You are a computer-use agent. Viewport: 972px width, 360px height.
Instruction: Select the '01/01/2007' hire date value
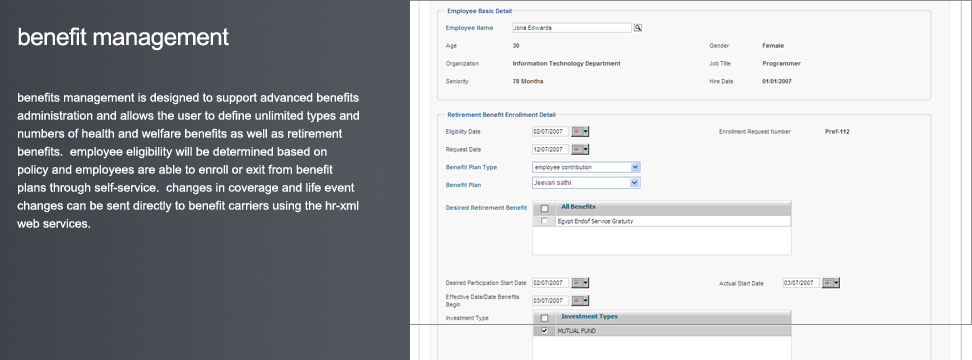point(777,81)
